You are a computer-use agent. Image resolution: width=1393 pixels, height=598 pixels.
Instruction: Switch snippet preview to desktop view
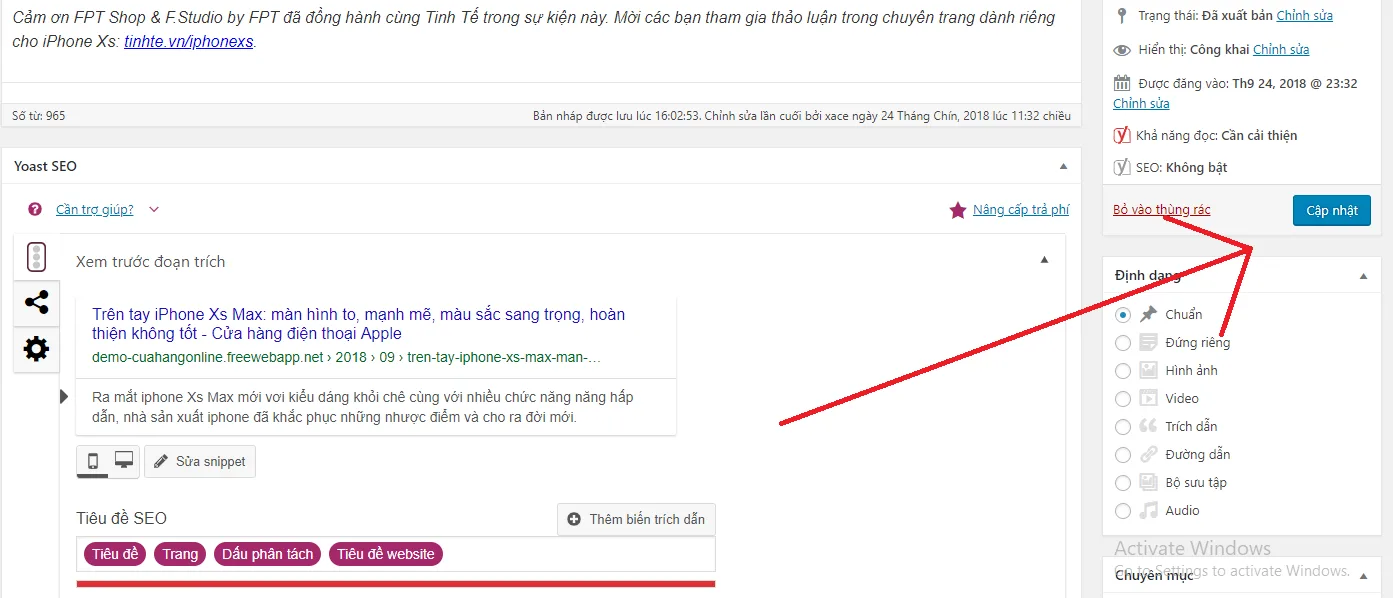[124, 461]
